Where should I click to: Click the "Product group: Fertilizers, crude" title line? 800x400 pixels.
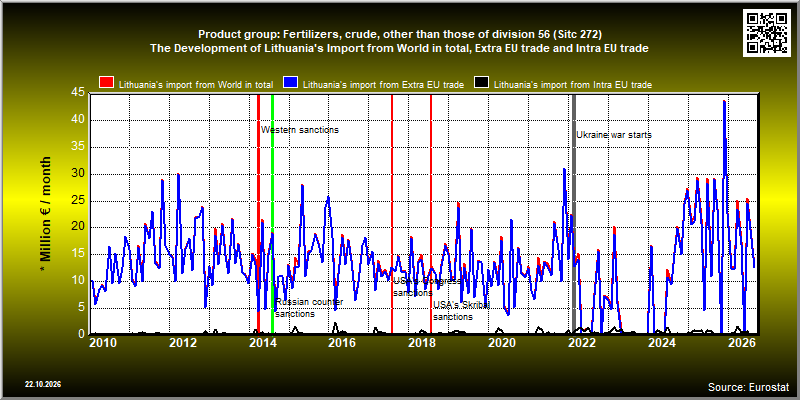coord(400,35)
